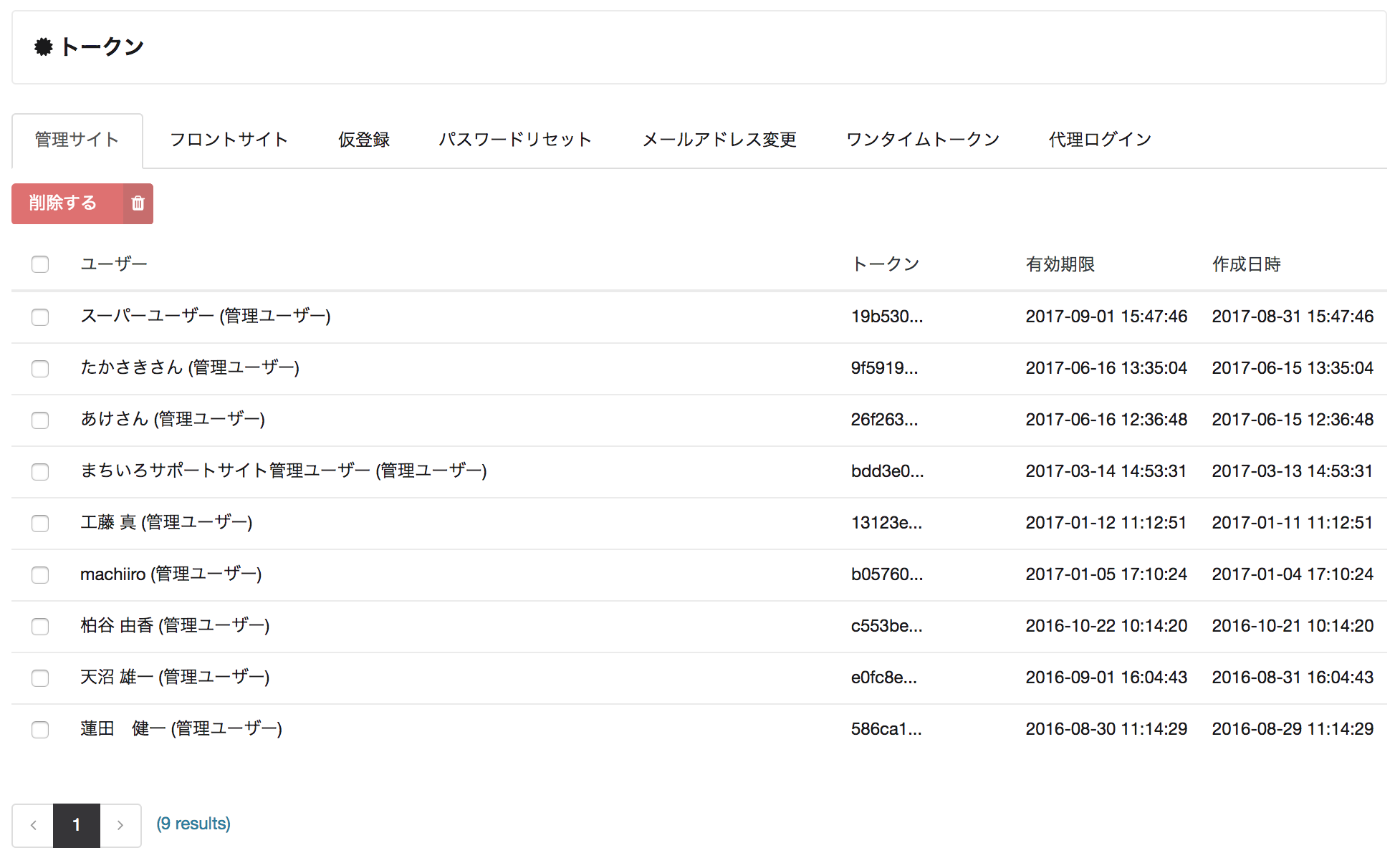
Task: Select the checkbox for machiiro row
Action: click(40, 574)
